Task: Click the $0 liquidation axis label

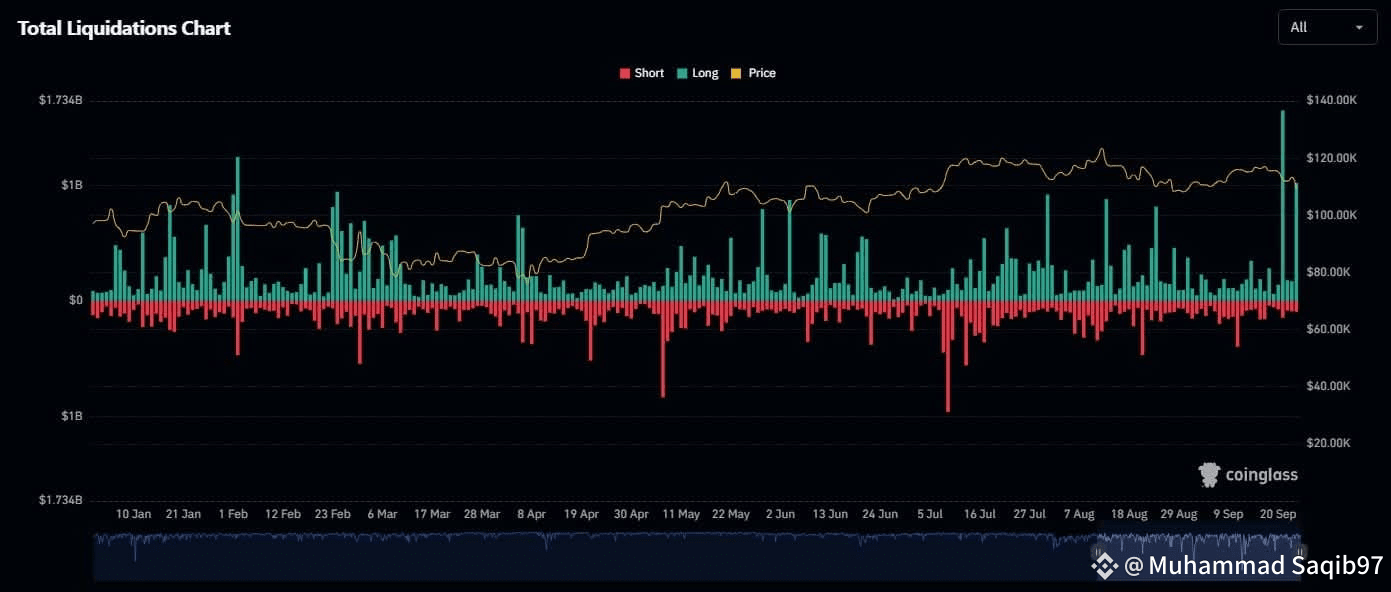Action: coord(75,300)
